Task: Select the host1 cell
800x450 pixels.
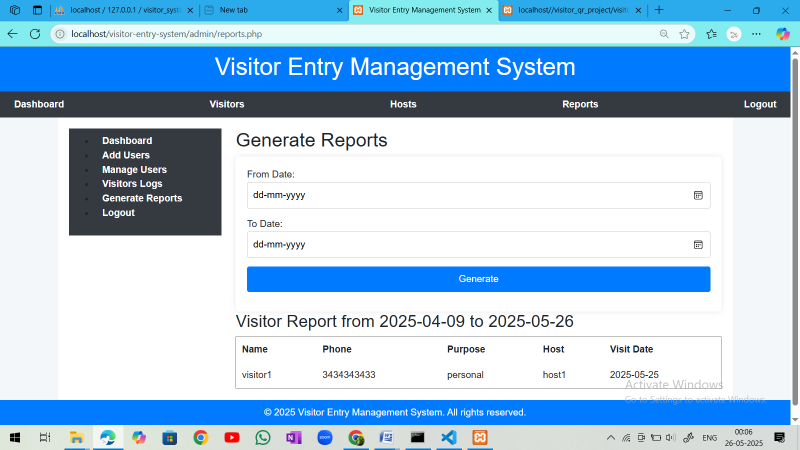Action: 554,375
